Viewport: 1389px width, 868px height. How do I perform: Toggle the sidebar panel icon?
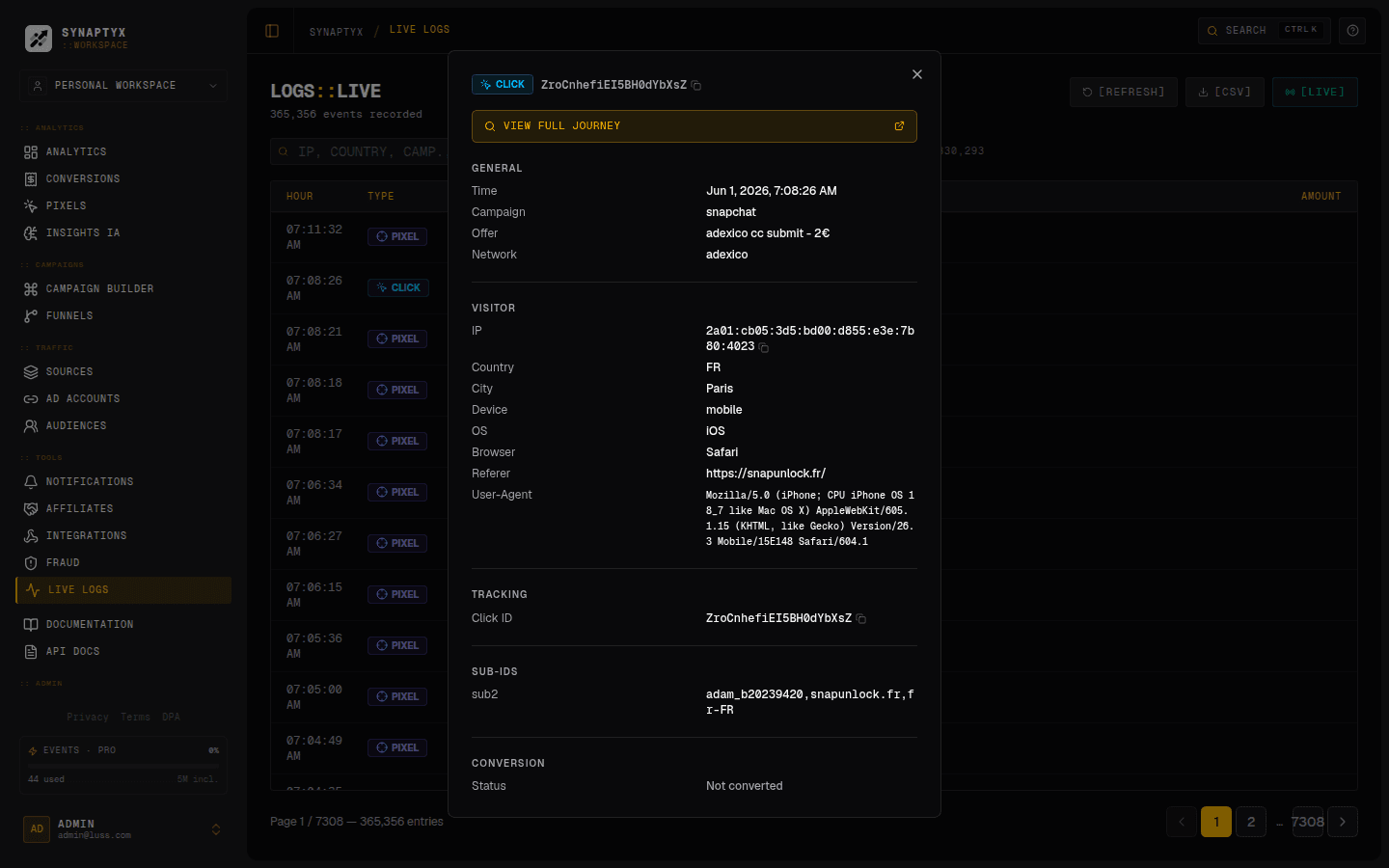click(x=272, y=31)
